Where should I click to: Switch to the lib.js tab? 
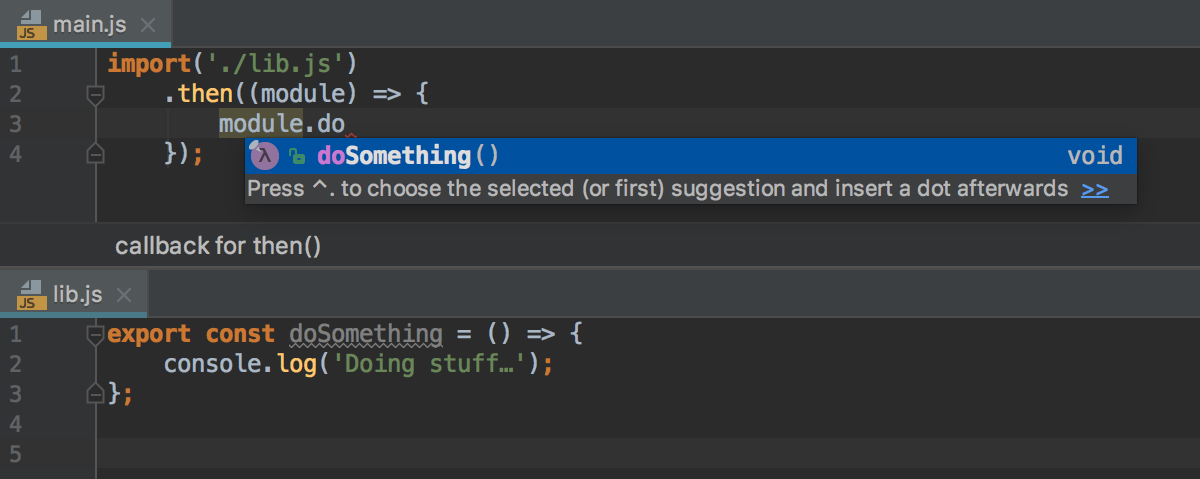[77, 295]
